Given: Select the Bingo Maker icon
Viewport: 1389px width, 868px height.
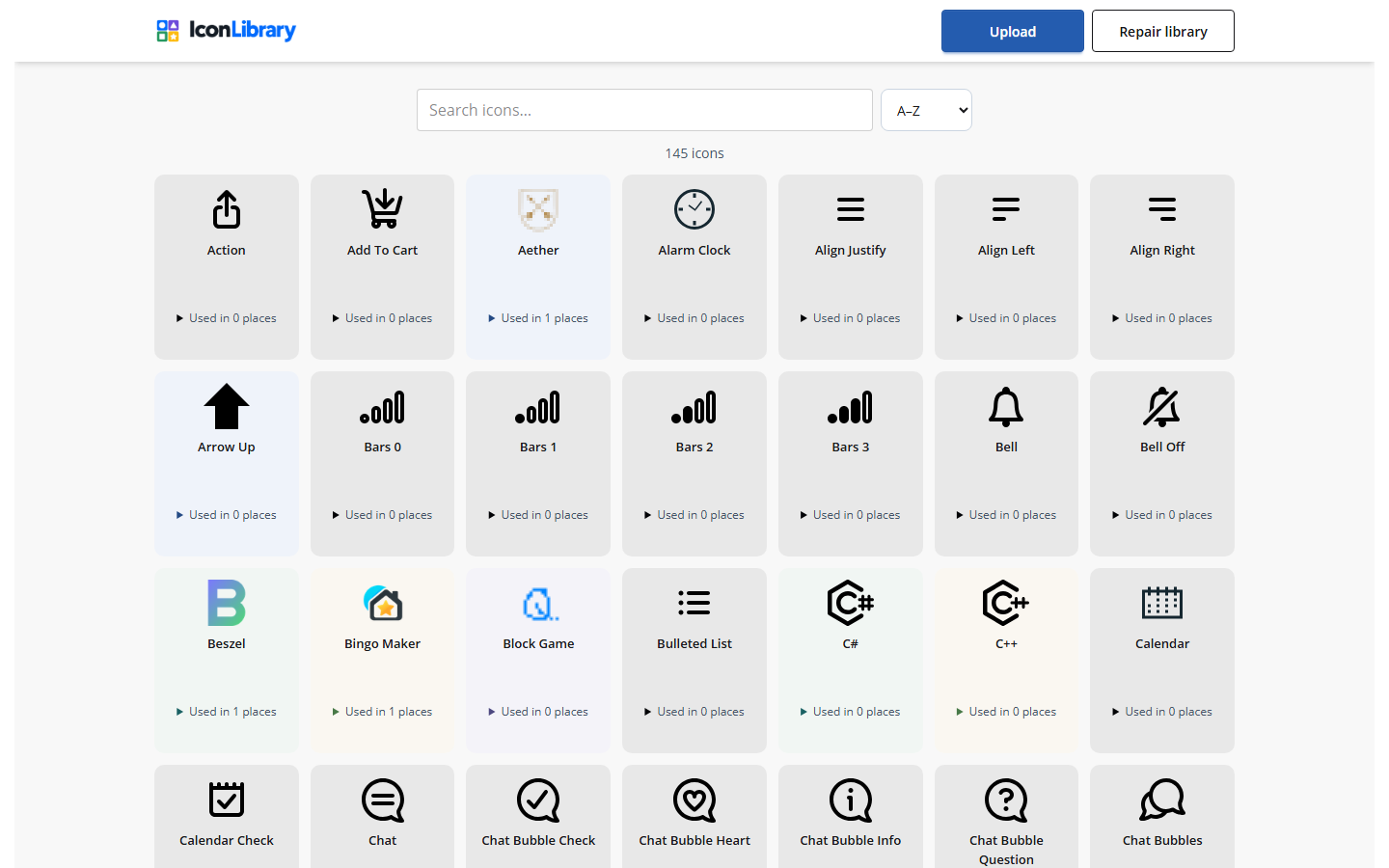Looking at the screenshot, I should tap(383, 603).
